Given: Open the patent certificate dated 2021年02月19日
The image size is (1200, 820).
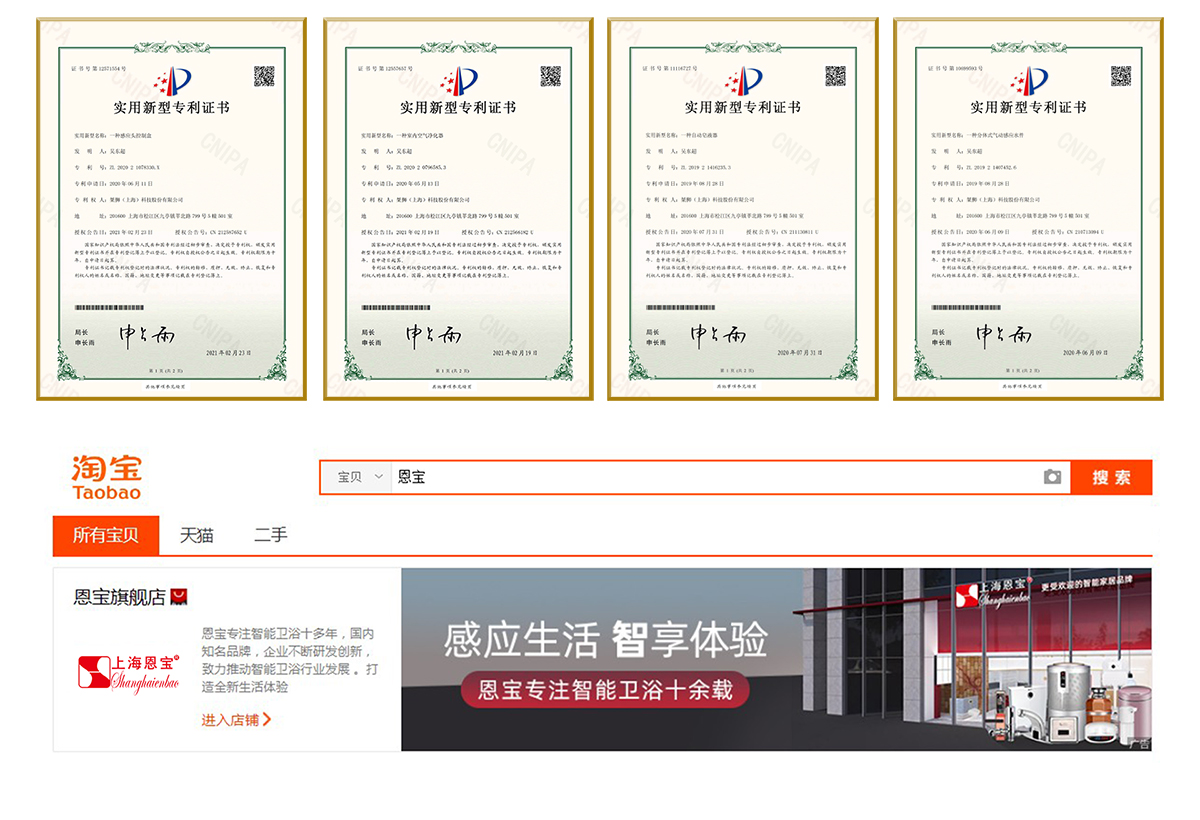Looking at the screenshot, I should pos(458,209).
